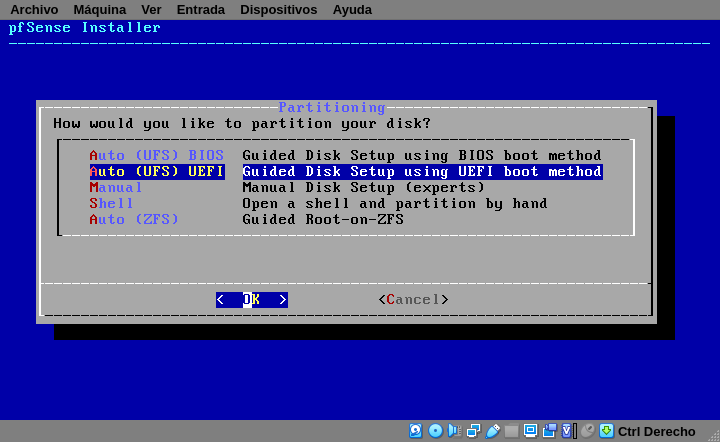Click the gray shared folders icon
The height and width of the screenshot is (442, 720).
511,431
